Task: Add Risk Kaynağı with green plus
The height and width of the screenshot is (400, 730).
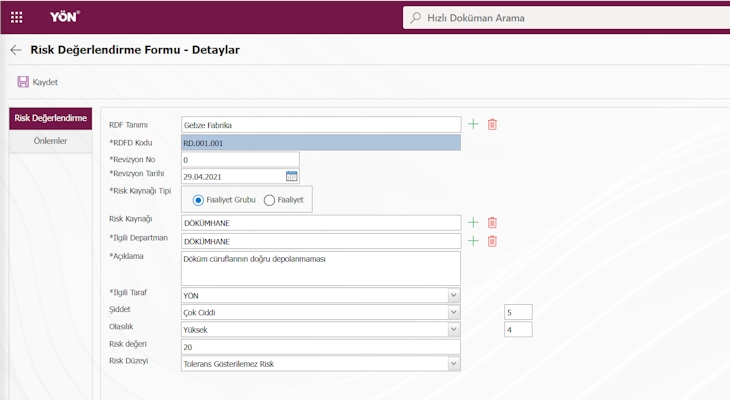Action: (473, 222)
